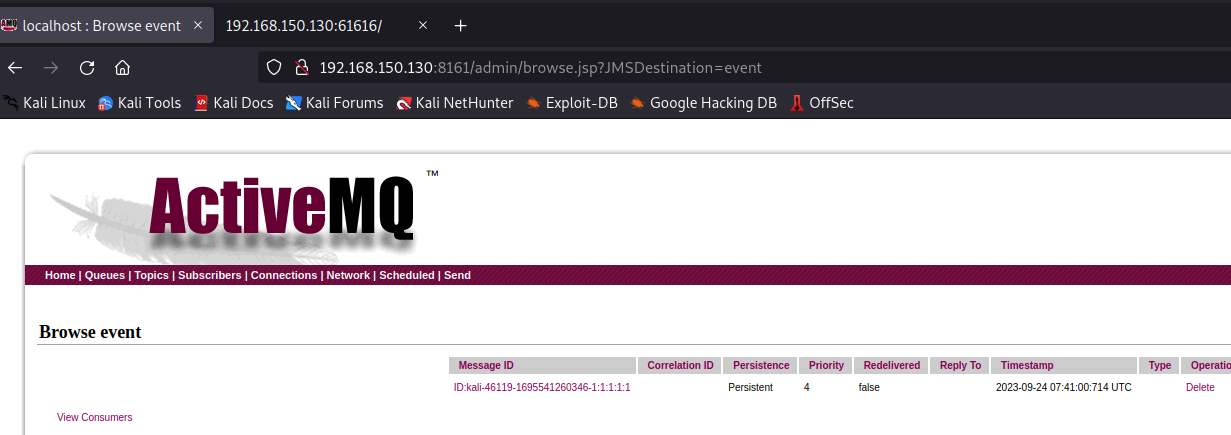This screenshot has height=435, width=1231.
Task: Select the timestamp 2023-09-24 07:41:00:714 UTC
Action: [1064, 387]
